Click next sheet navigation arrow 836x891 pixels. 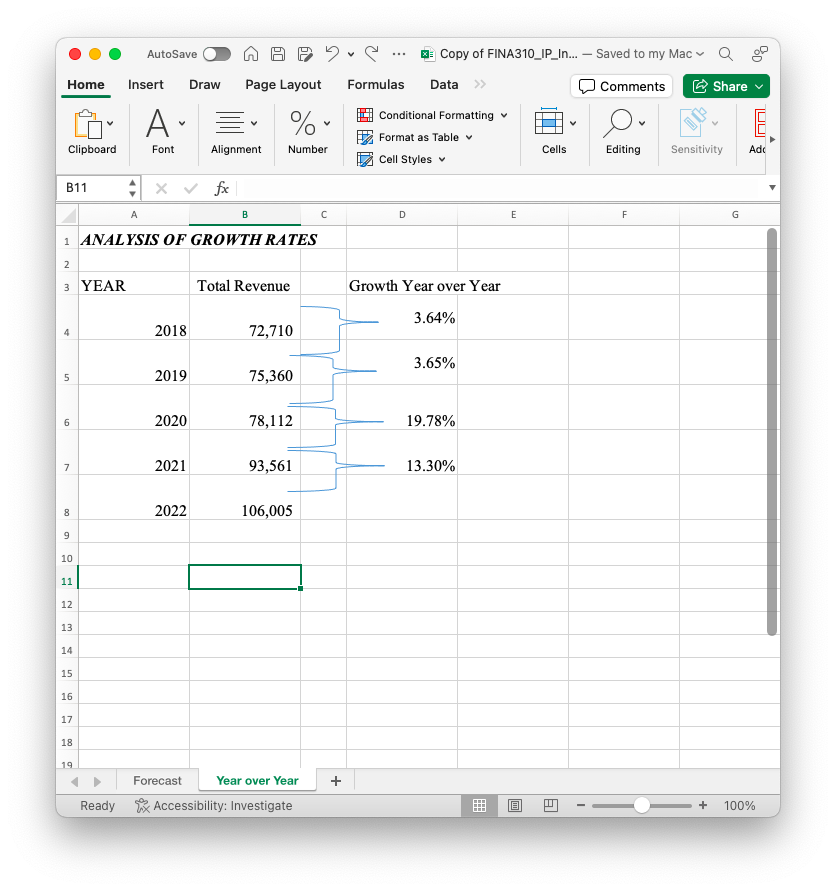(x=97, y=782)
